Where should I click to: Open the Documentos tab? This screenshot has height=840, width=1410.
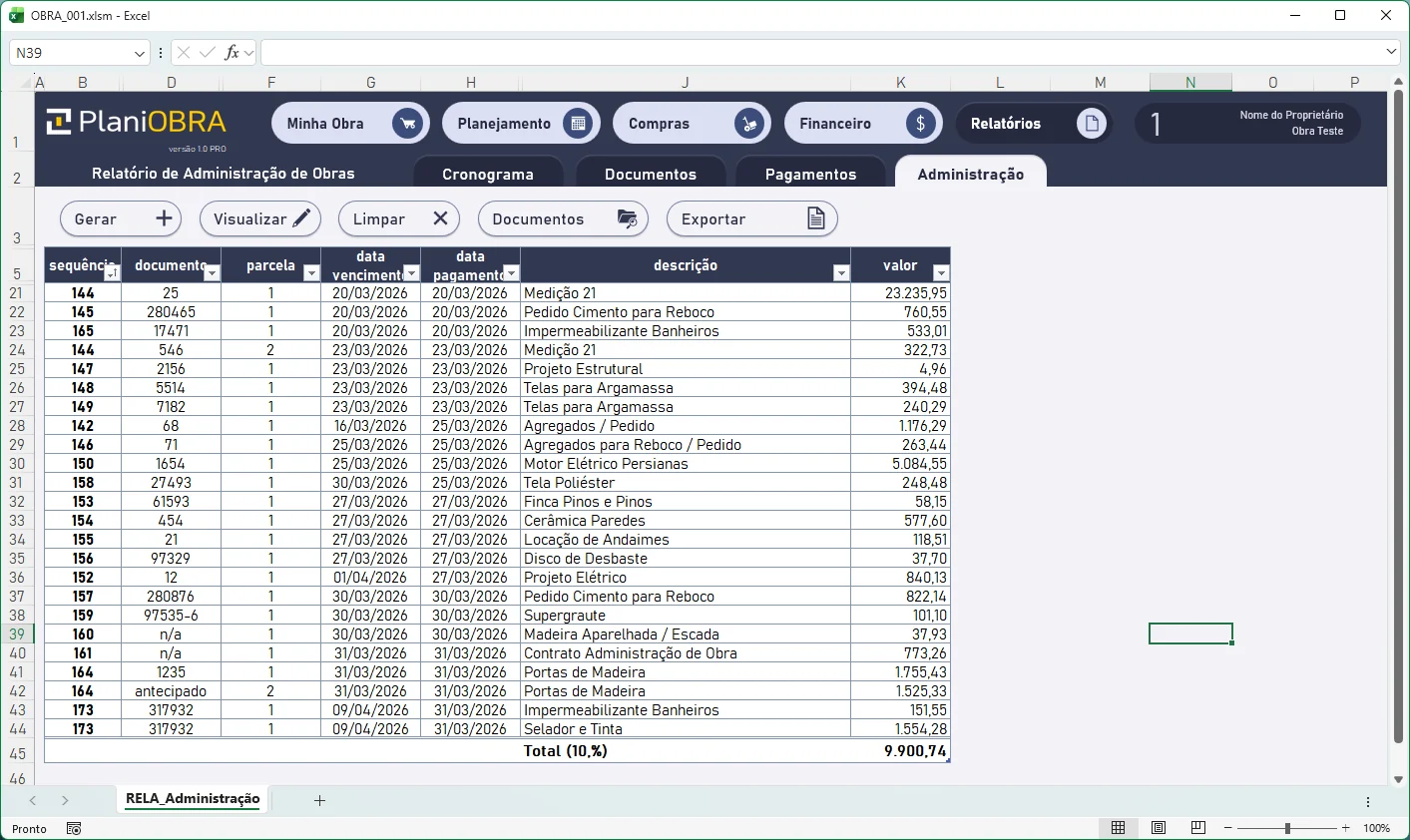(651, 174)
